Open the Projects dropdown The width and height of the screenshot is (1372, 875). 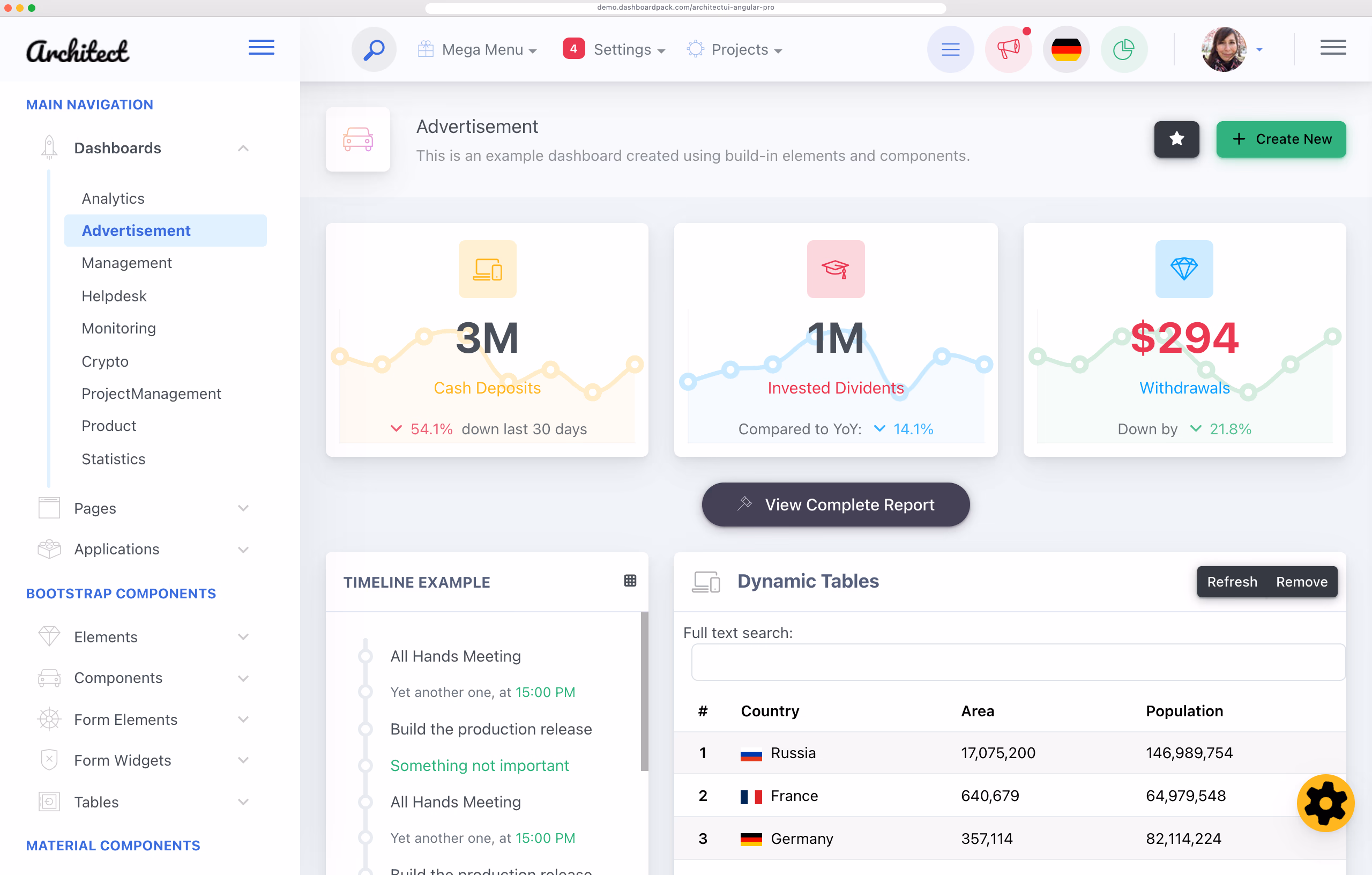click(734, 49)
